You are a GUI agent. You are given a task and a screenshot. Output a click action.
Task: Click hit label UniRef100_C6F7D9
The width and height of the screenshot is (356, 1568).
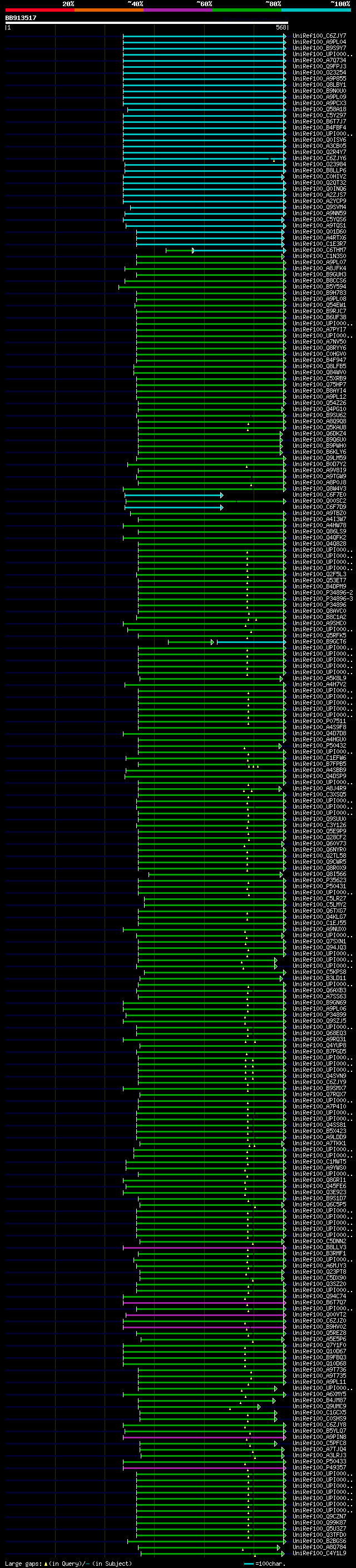tap(319, 507)
